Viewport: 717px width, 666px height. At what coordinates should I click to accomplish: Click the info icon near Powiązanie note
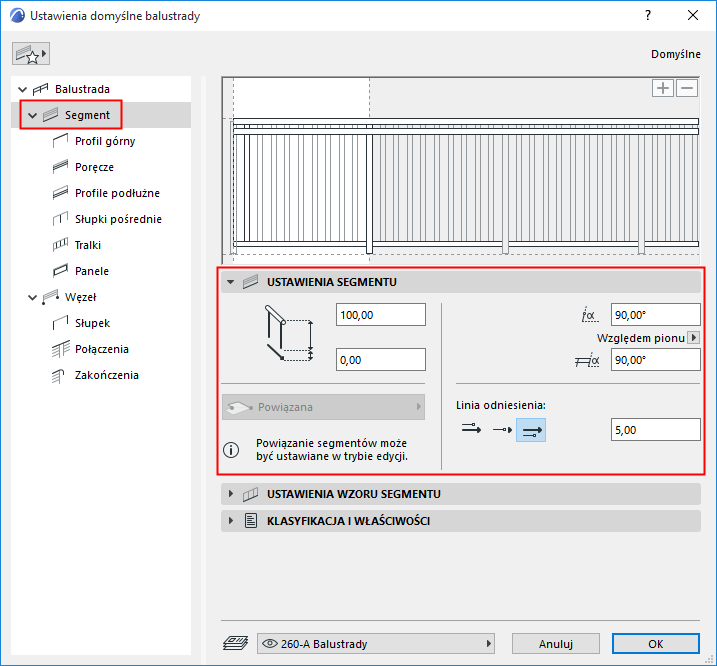point(231,450)
